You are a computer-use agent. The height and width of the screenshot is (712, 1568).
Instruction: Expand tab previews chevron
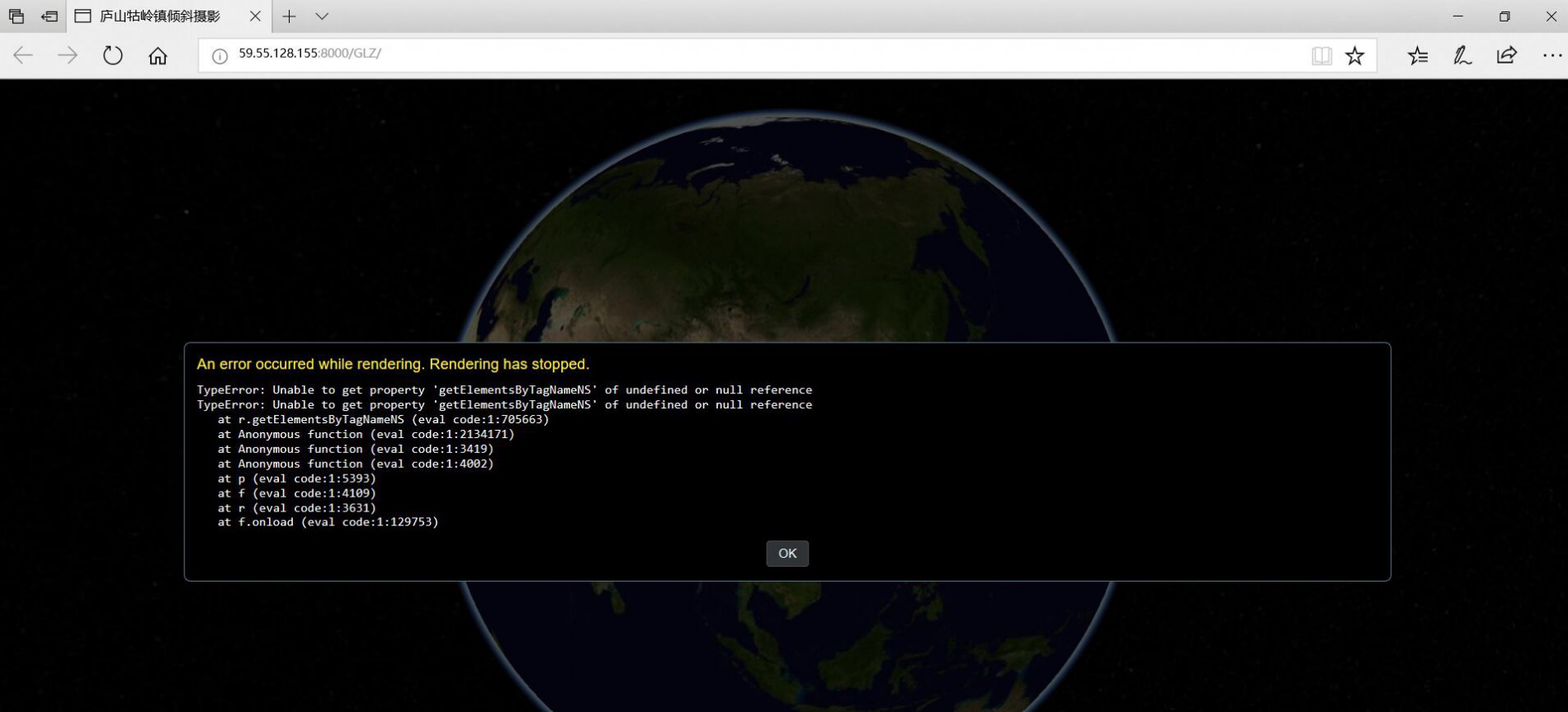tap(322, 17)
